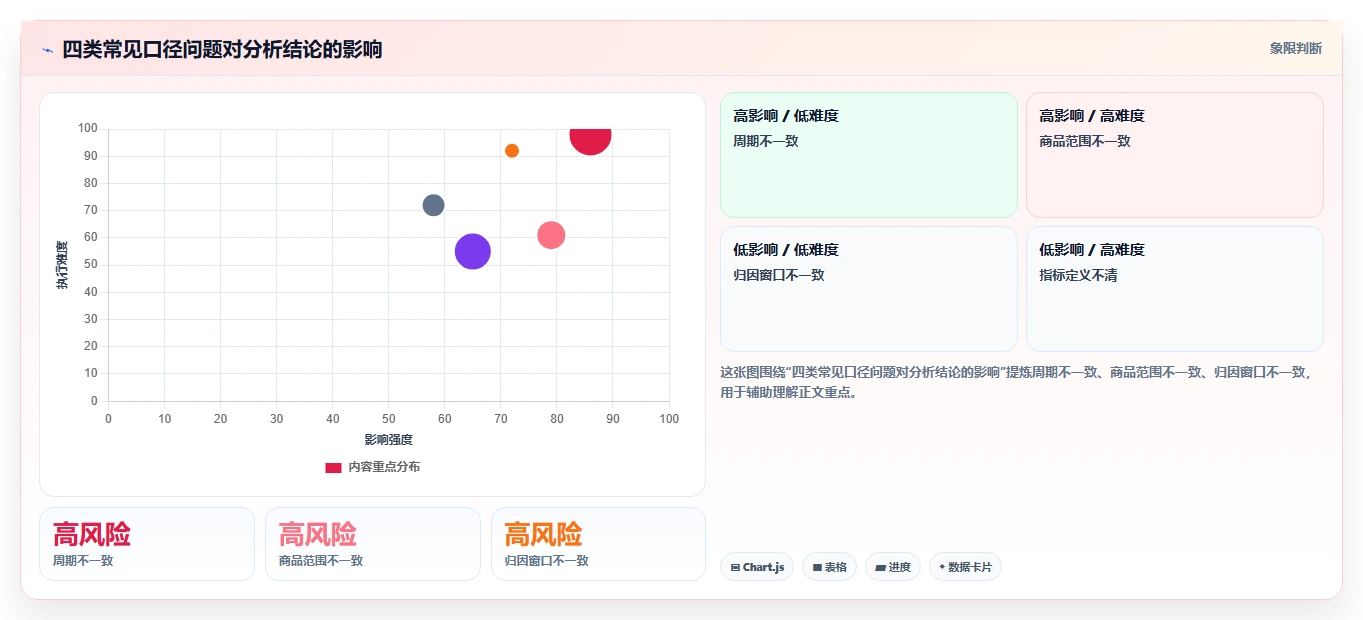The height and width of the screenshot is (620, 1363).
Task: Click the 象限判断 label in the header
Action: pyautogui.click(x=1295, y=48)
